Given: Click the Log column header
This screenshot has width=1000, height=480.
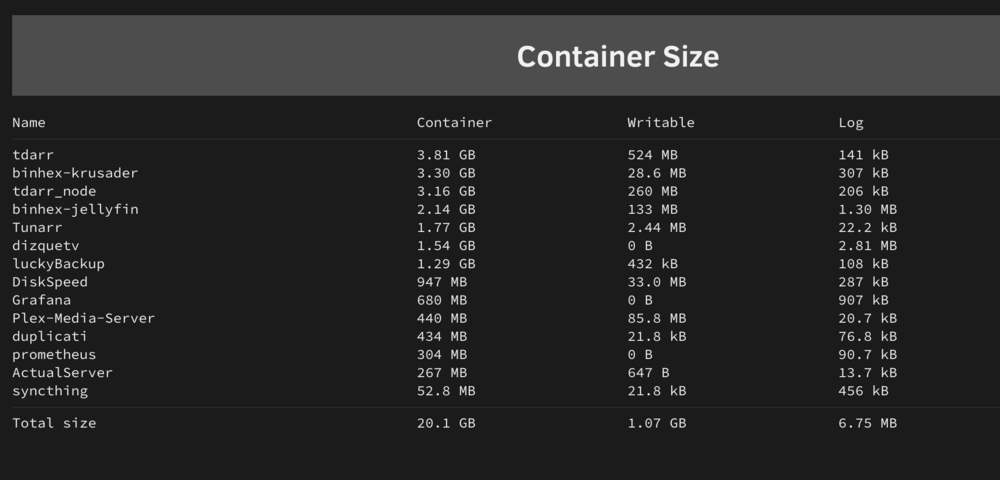Looking at the screenshot, I should coord(851,123).
